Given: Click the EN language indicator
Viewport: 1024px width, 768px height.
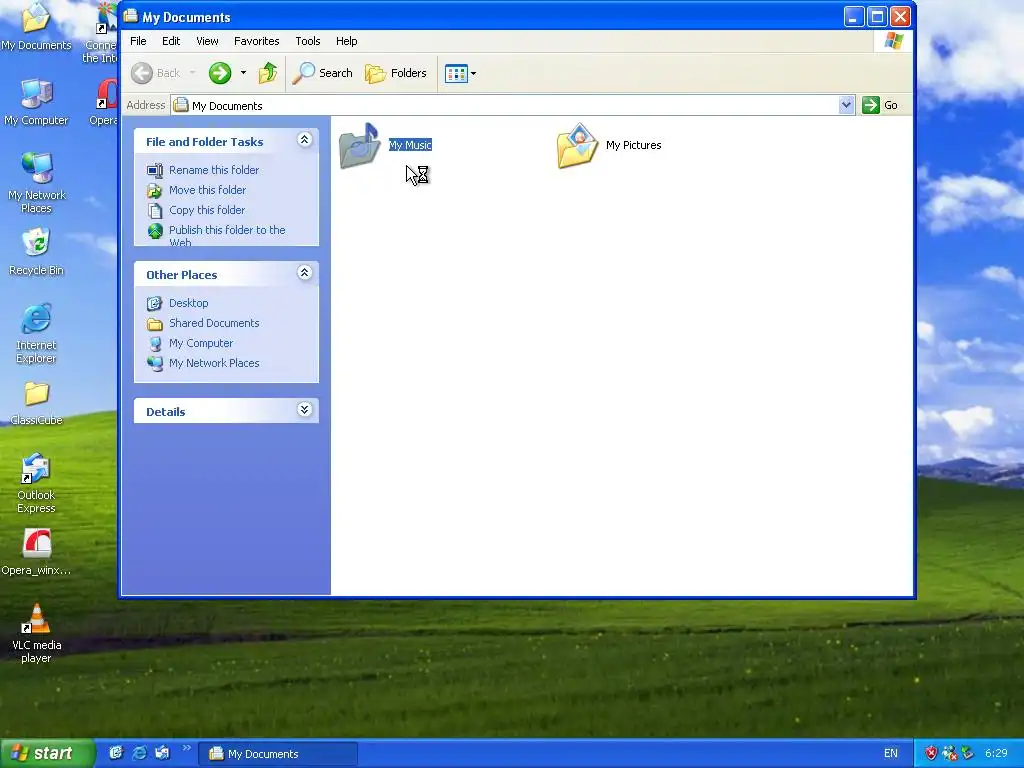Looking at the screenshot, I should [x=891, y=754].
